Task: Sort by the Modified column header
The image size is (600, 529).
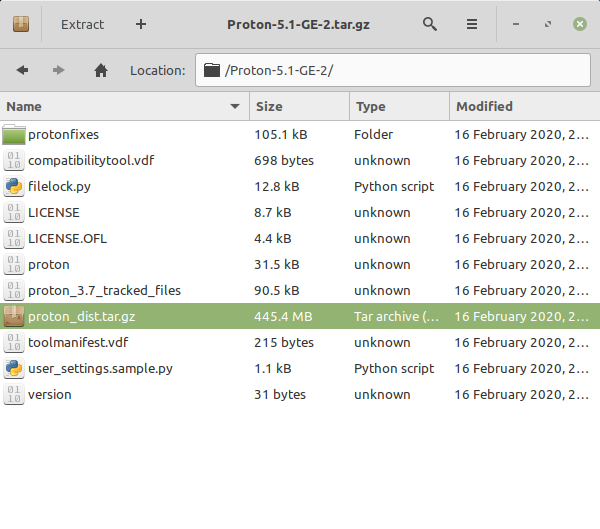Action: click(525, 106)
